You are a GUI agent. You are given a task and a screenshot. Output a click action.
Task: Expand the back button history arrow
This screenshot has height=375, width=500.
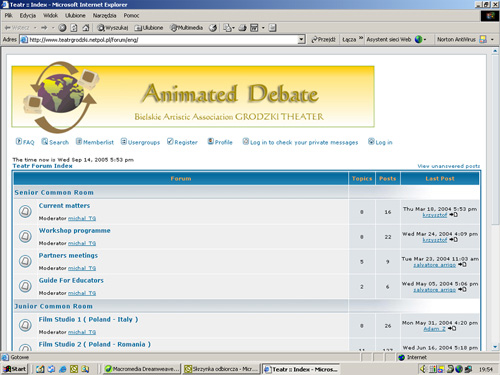click(35, 28)
